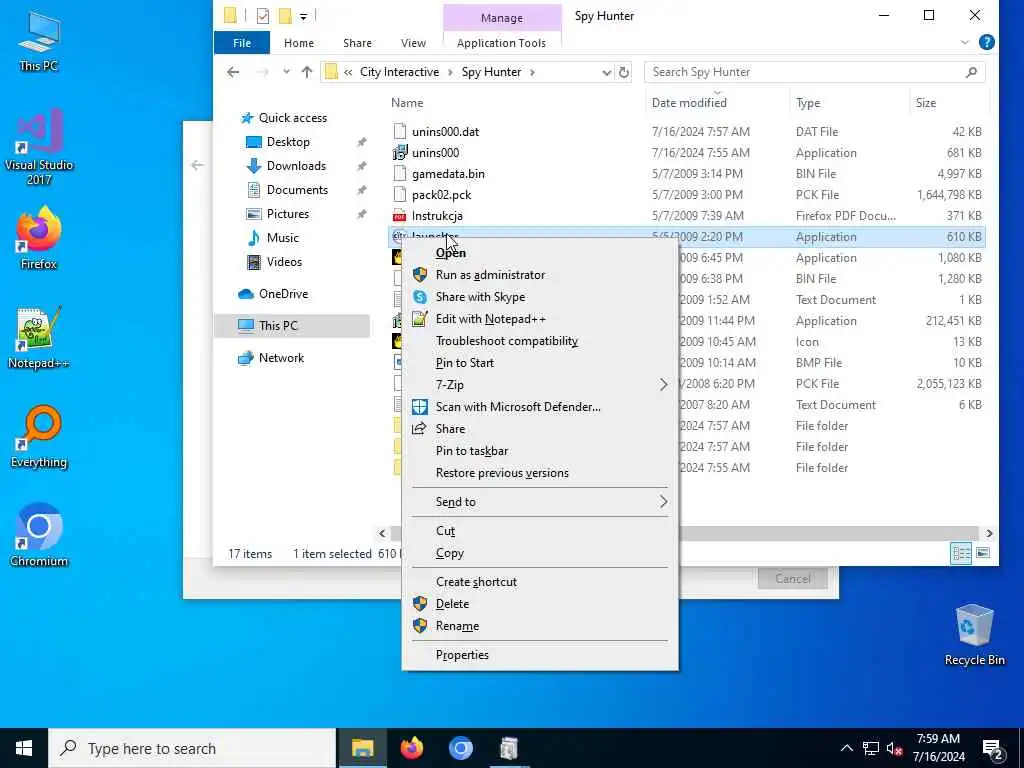Open the Firefox desktop shortcut
The image size is (1024, 768).
39,238
